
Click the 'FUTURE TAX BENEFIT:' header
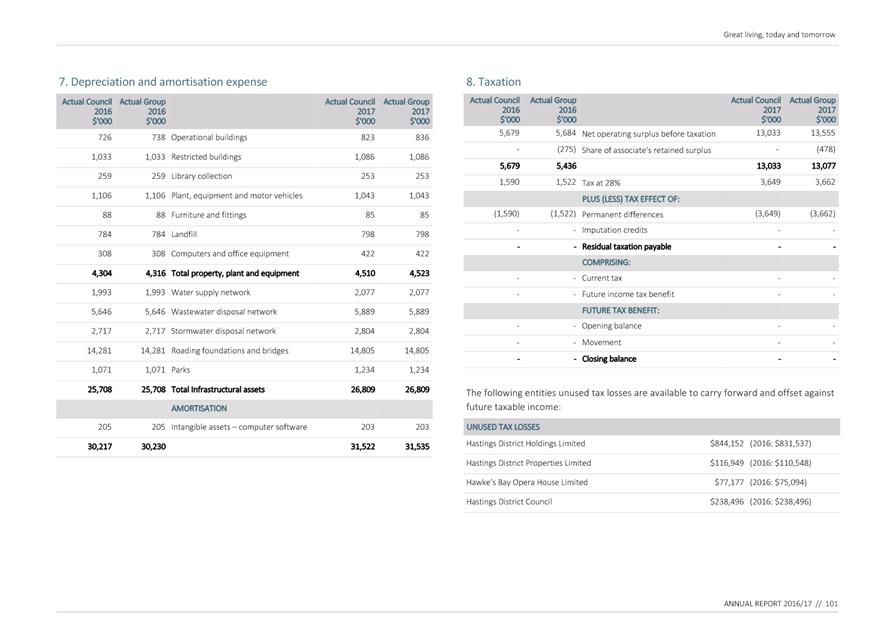tap(620, 311)
